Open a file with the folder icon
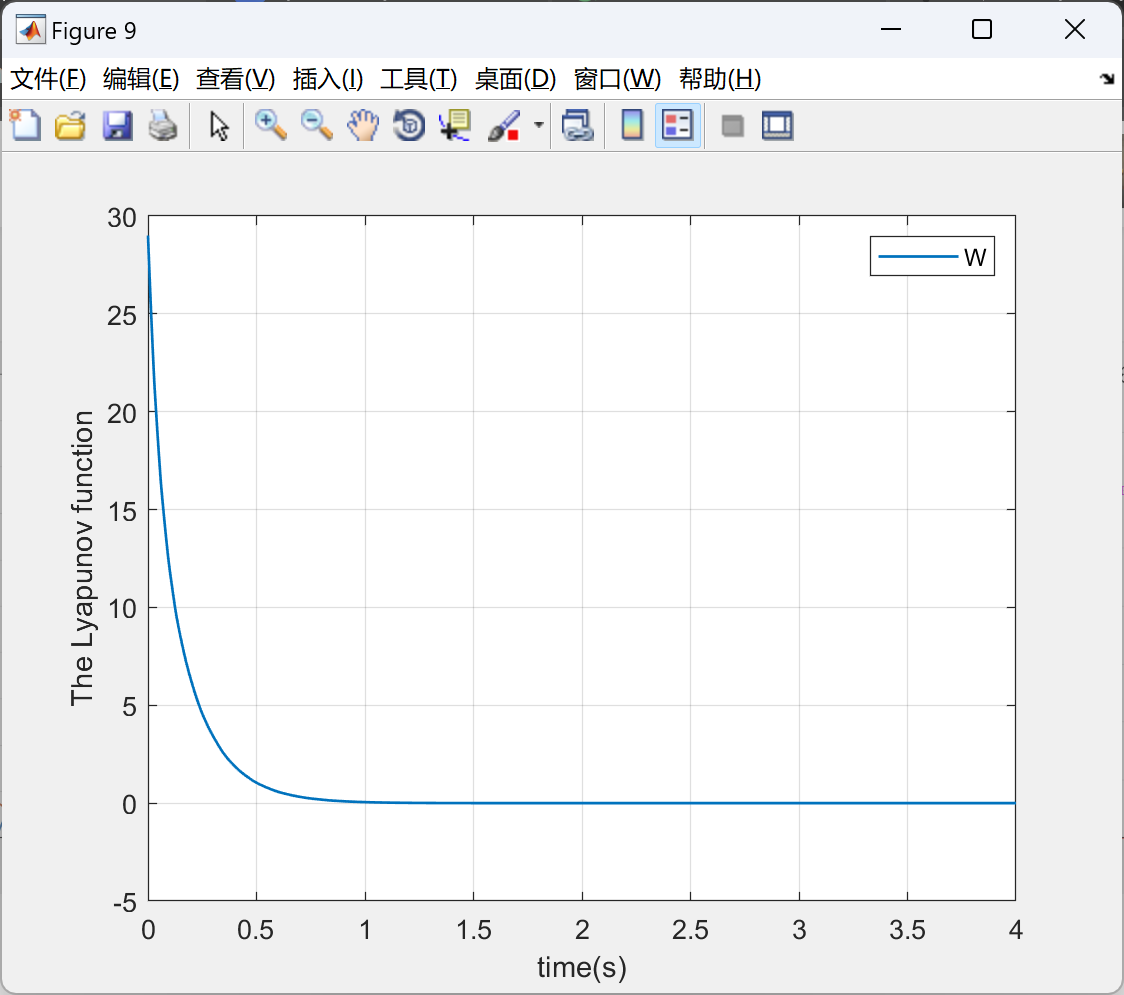This screenshot has width=1124, height=995. click(x=70, y=125)
